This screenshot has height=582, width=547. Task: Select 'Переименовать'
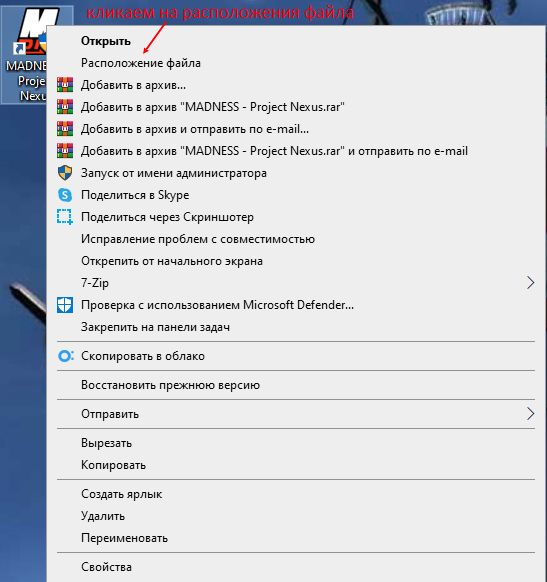point(296,538)
